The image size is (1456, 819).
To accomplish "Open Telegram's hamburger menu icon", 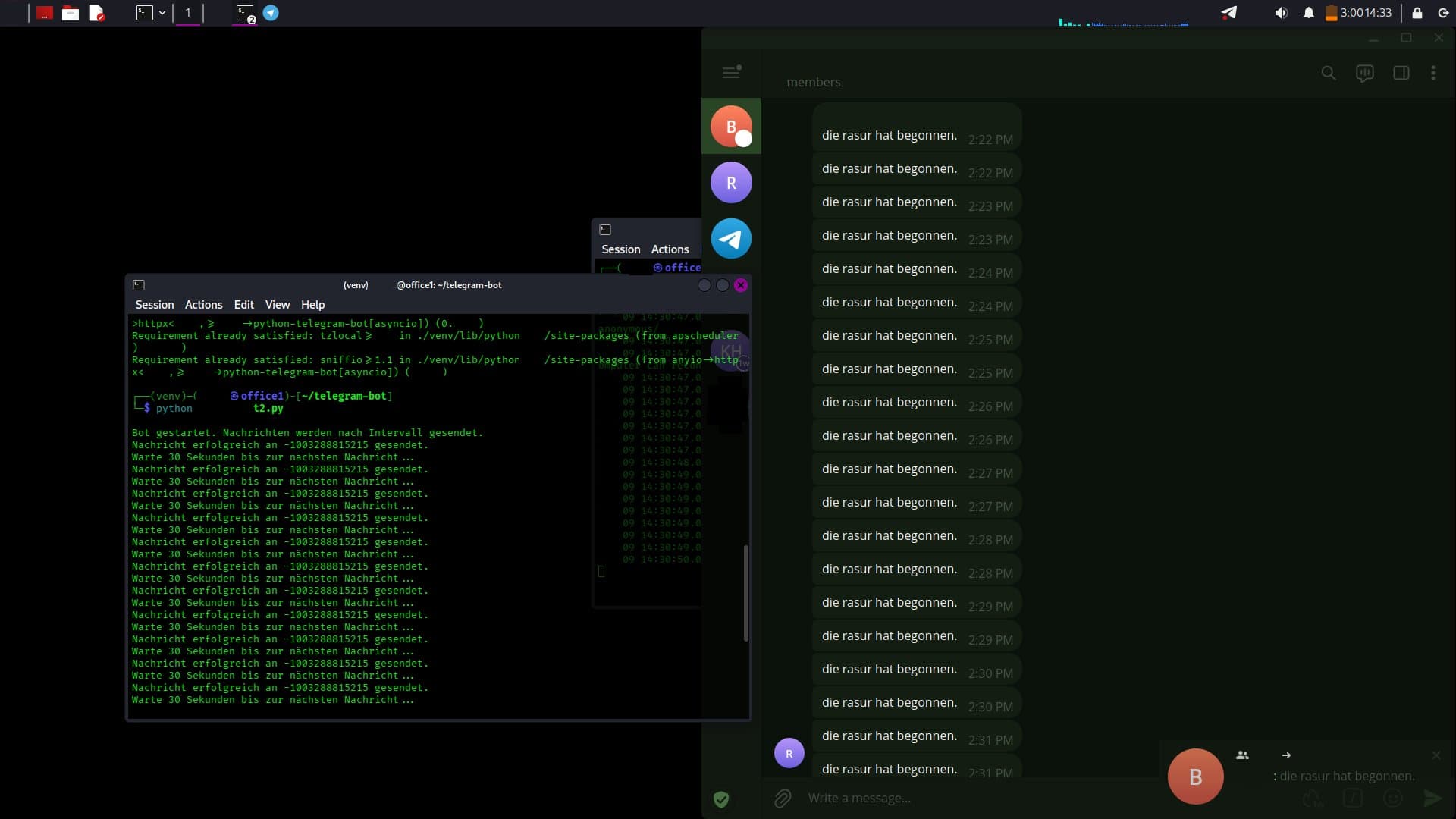I will coord(731,72).
